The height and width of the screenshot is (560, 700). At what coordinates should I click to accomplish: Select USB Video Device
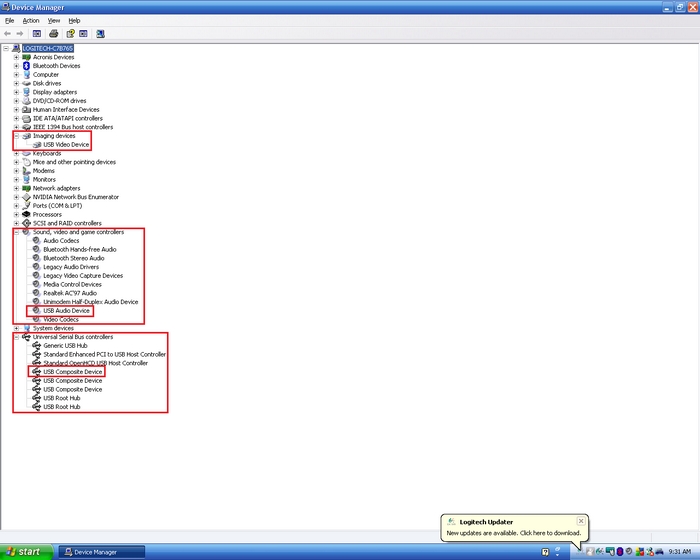[66, 145]
